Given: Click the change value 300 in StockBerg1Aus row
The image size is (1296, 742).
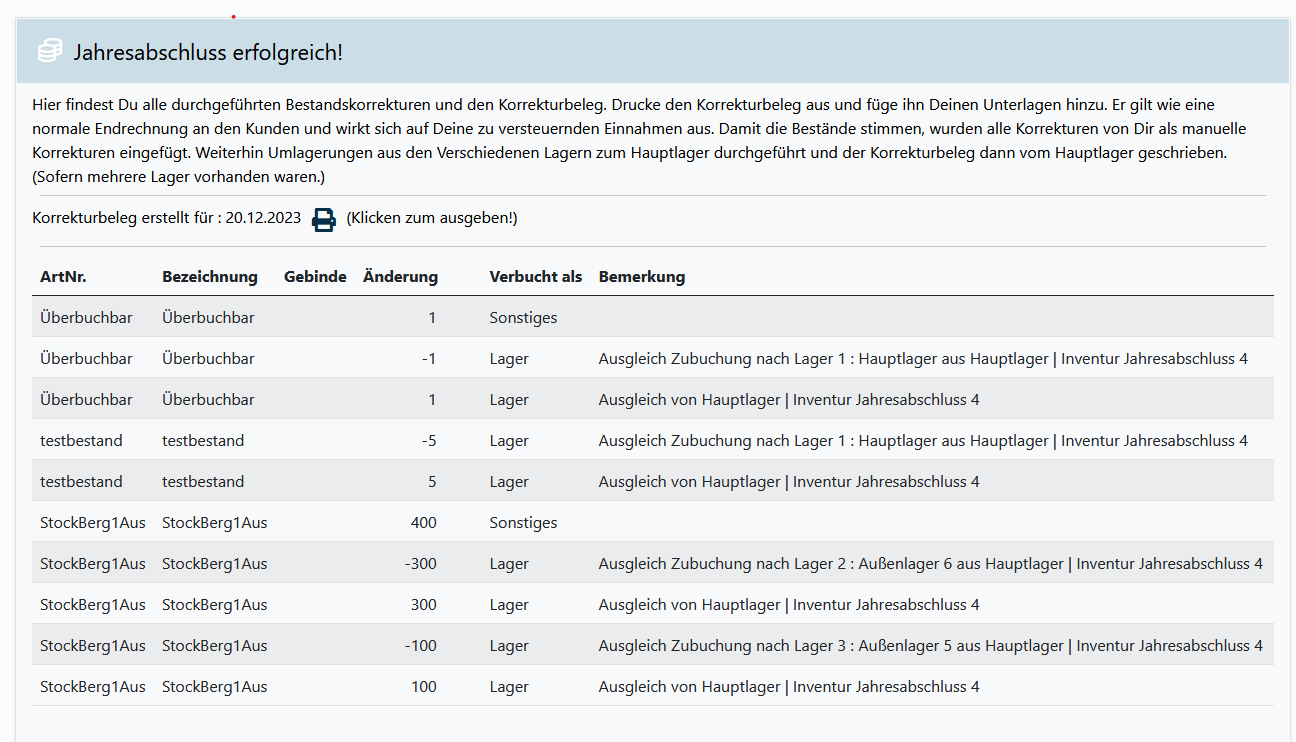Looking at the screenshot, I should pos(423,605).
